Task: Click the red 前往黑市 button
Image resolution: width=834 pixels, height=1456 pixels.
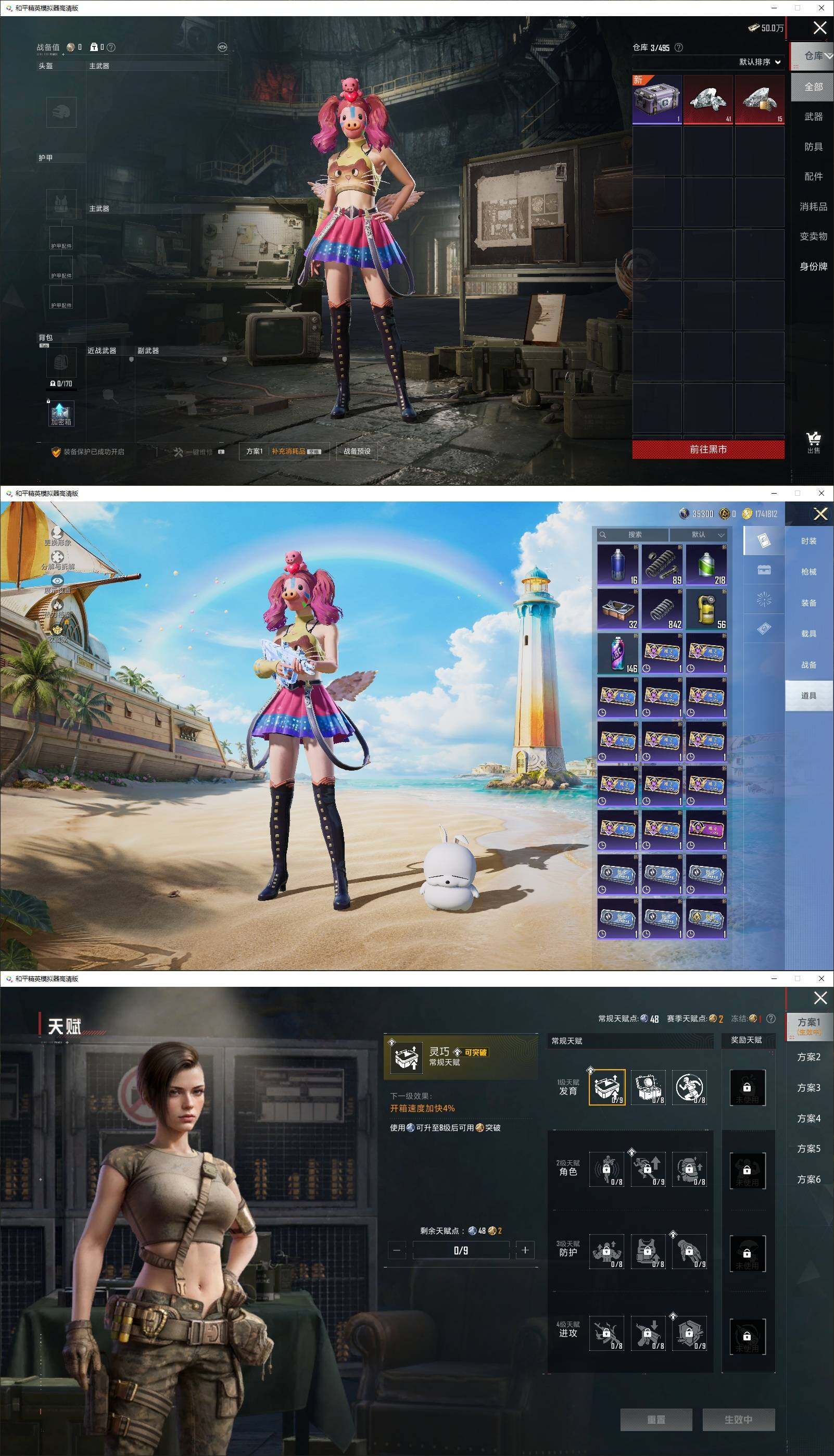Action: pyautogui.click(x=708, y=449)
